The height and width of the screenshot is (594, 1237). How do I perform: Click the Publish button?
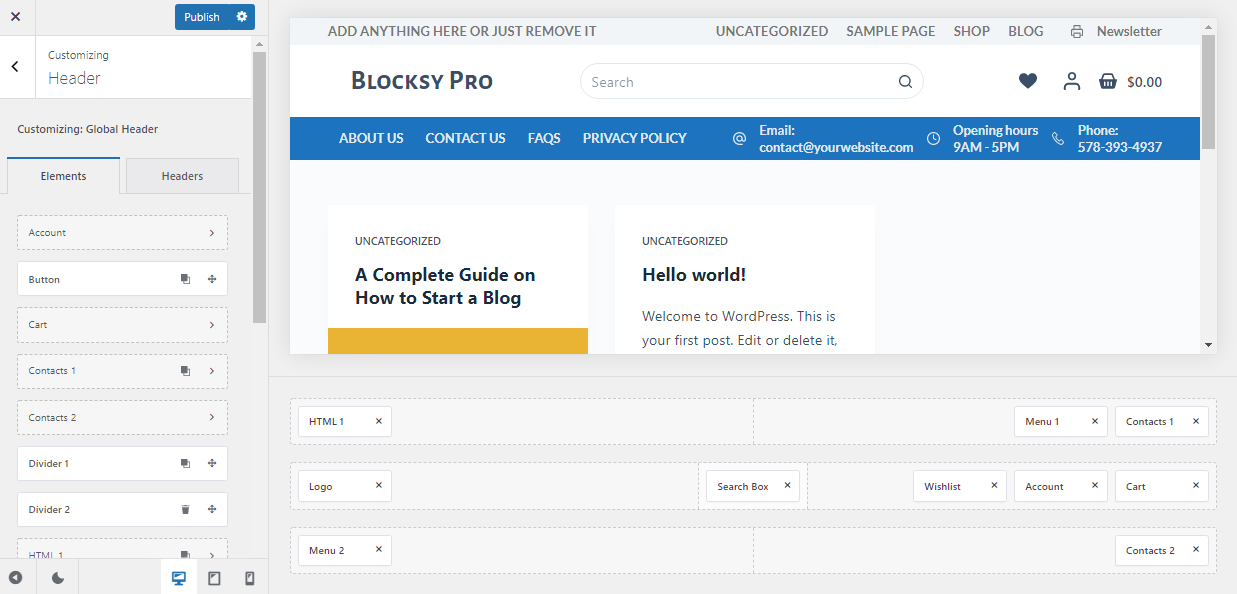tap(201, 17)
